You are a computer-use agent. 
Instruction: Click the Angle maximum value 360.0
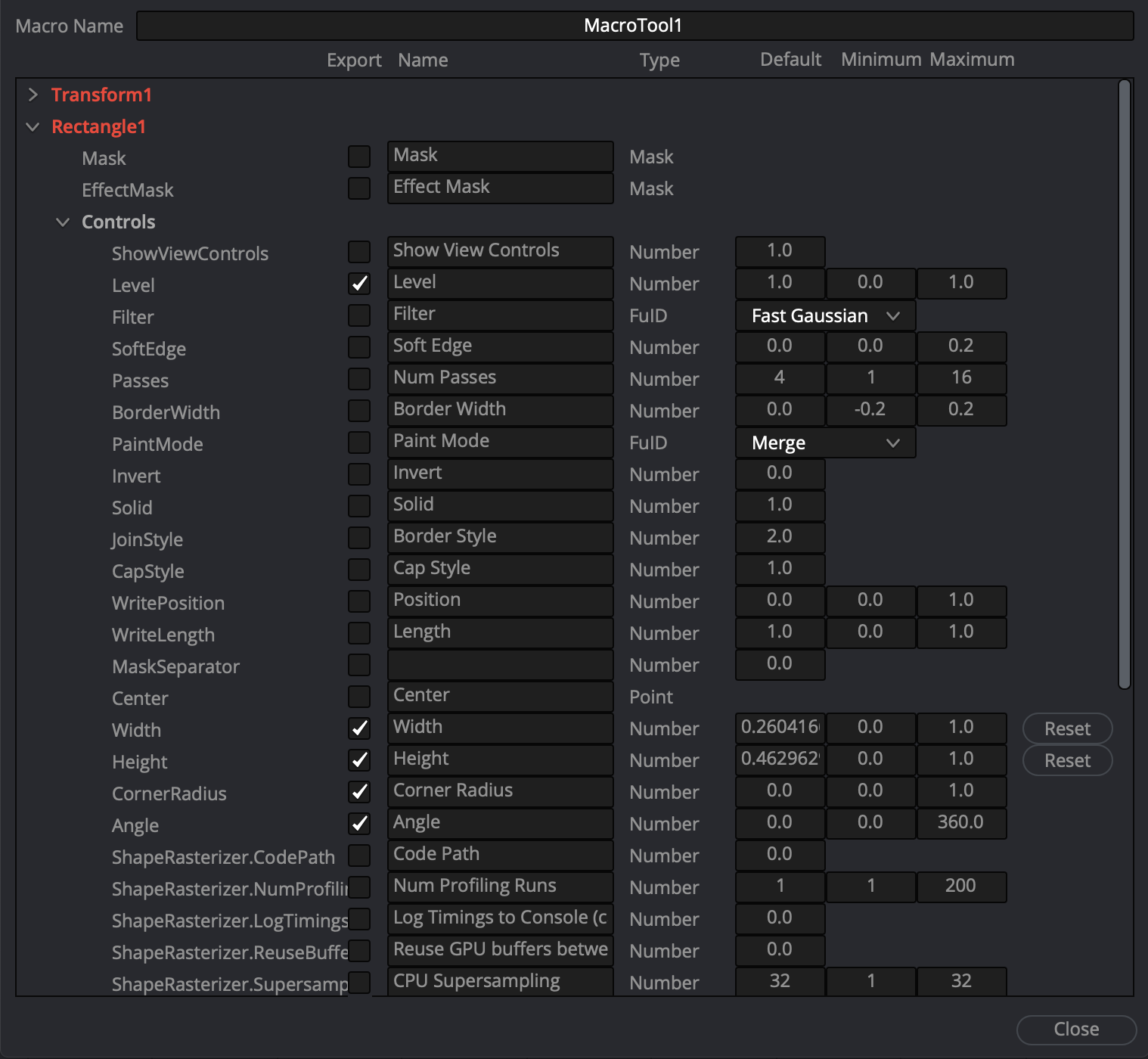point(961,824)
